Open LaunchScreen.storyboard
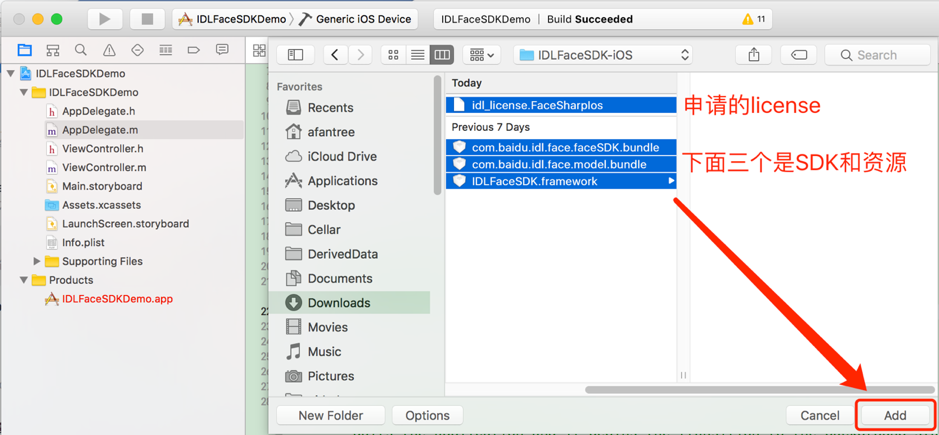Screen dimensions: 939x435 [126, 223]
